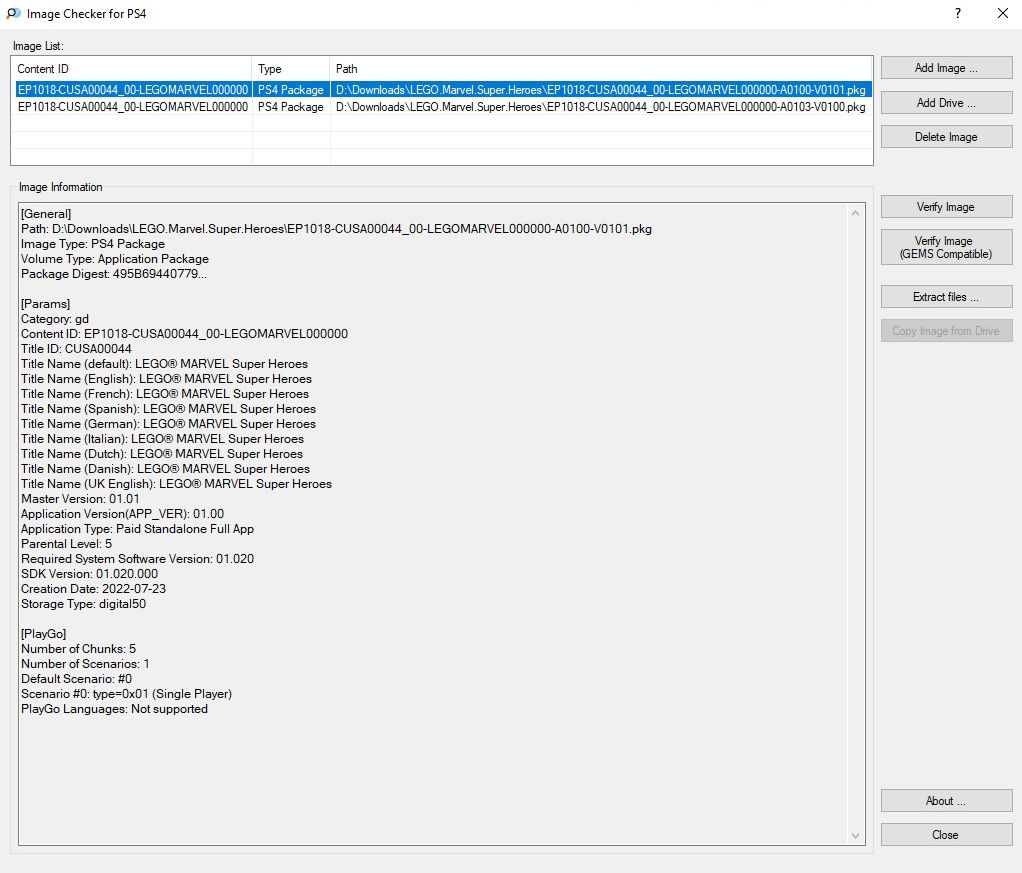1022x873 pixels.
Task: Click the Package Digest line
Action: click(x=114, y=274)
